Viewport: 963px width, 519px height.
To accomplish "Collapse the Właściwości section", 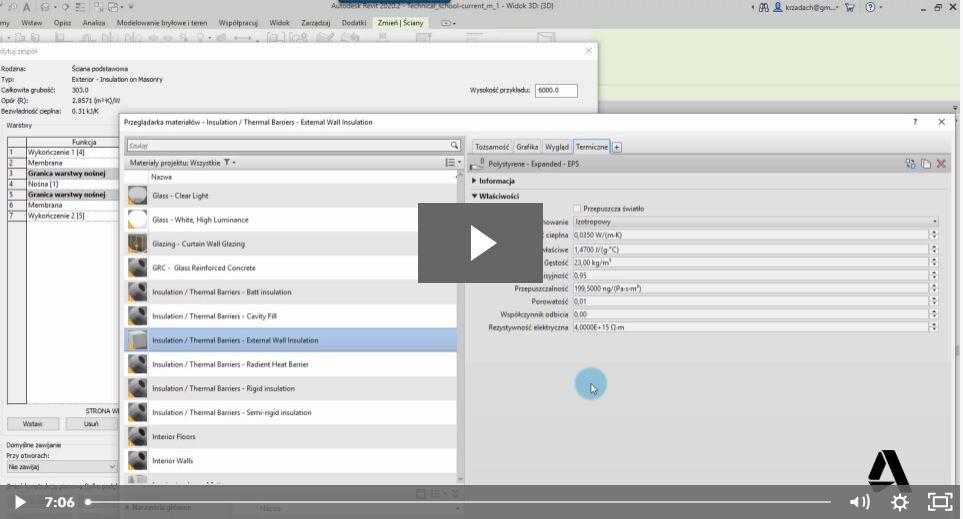I will click(x=496, y=196).
